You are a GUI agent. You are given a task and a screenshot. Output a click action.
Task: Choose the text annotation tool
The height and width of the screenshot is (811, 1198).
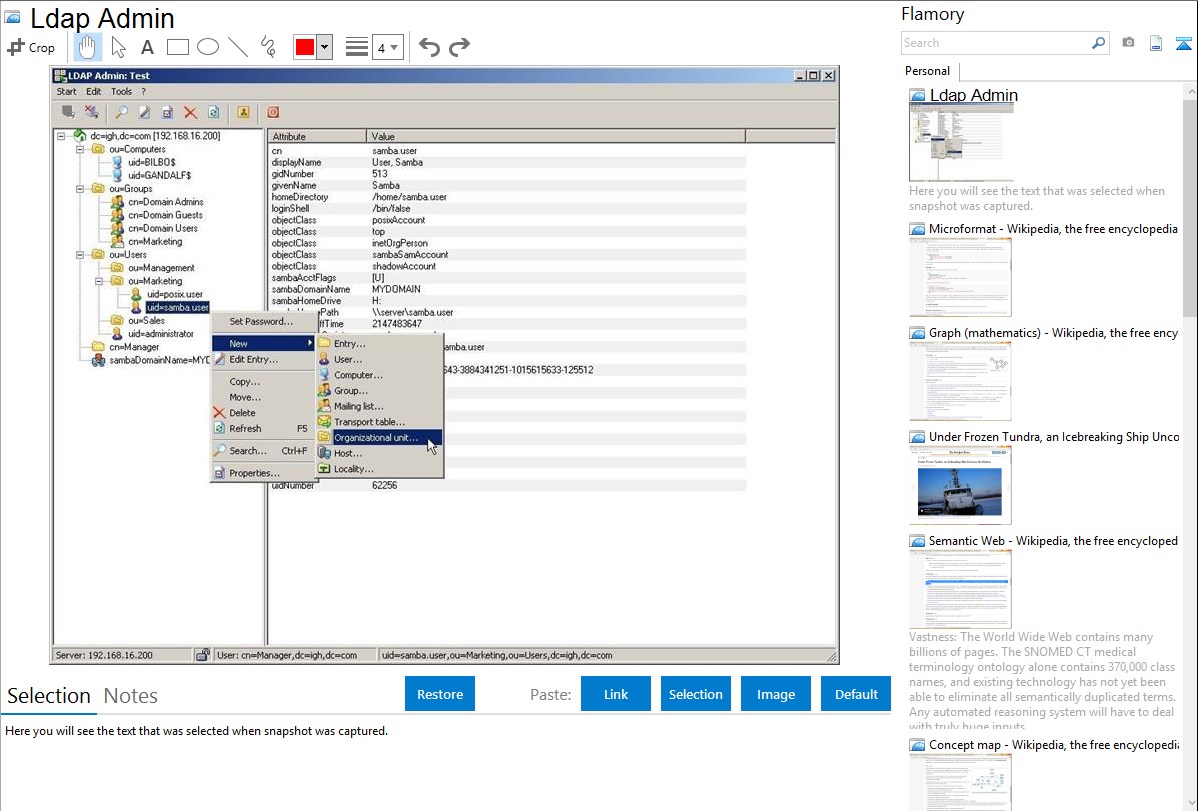pyautogui.click(x=147, y=47)
